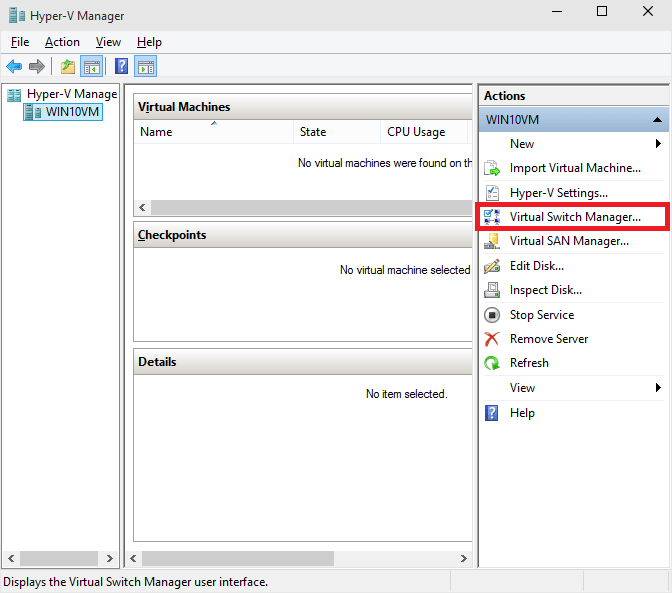
Task: Launch Edit Disk wizard
Action: (537, 266)
